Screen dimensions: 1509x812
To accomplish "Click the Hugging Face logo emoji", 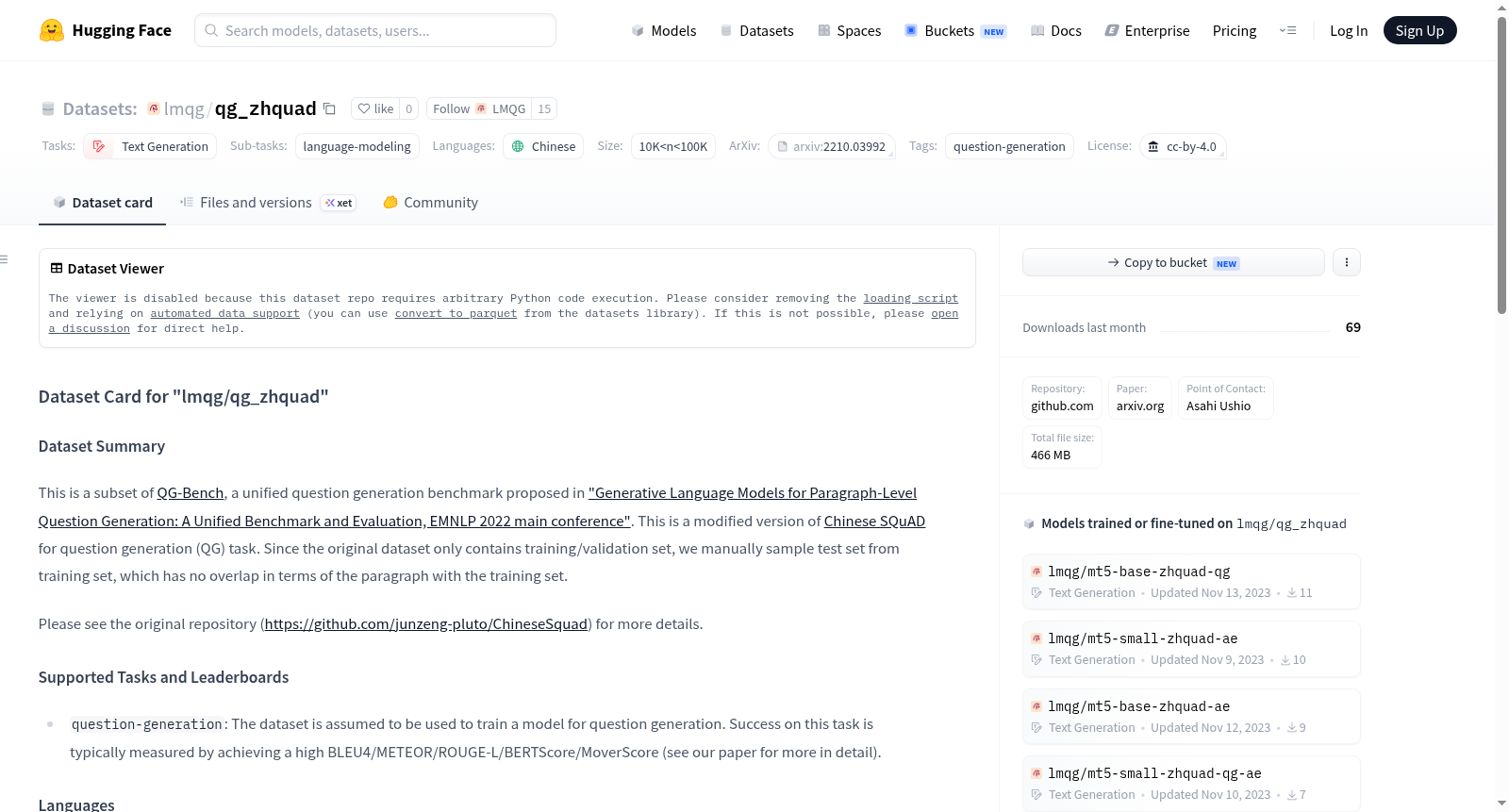I will pos(51,30).
